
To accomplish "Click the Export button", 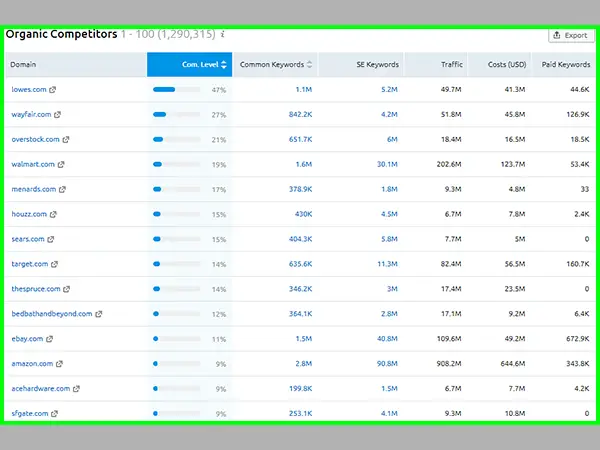I will coord(571,35).
